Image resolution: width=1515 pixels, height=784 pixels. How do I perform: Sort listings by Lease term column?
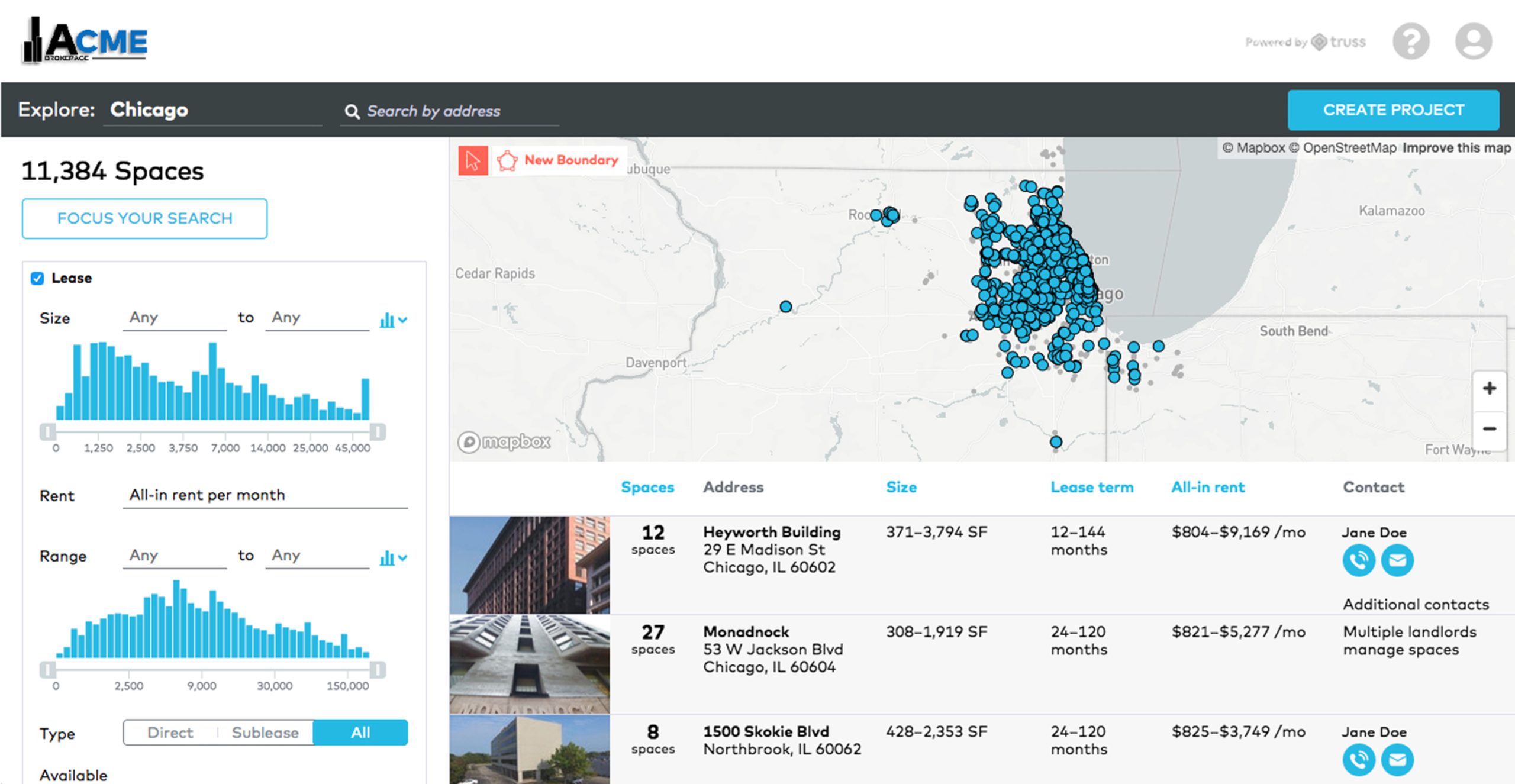pyautogui.click(x=1092, y=487)
